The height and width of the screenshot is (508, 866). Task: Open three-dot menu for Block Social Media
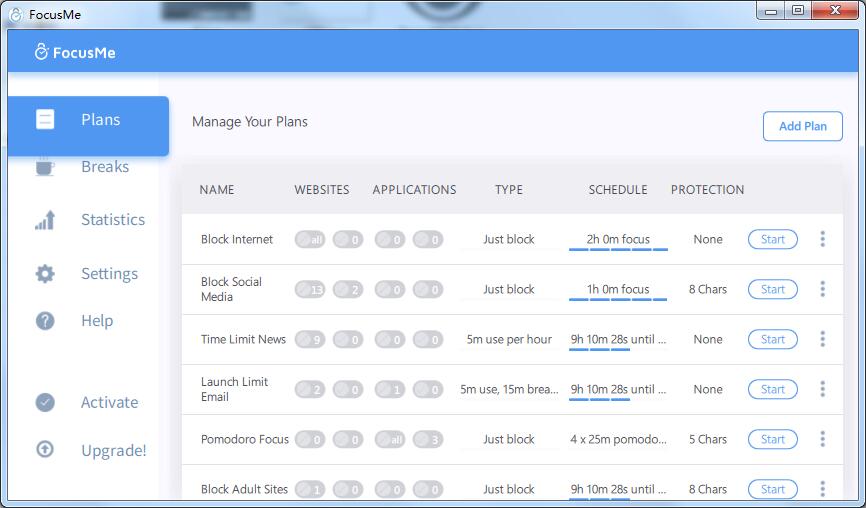click(822, 289)
